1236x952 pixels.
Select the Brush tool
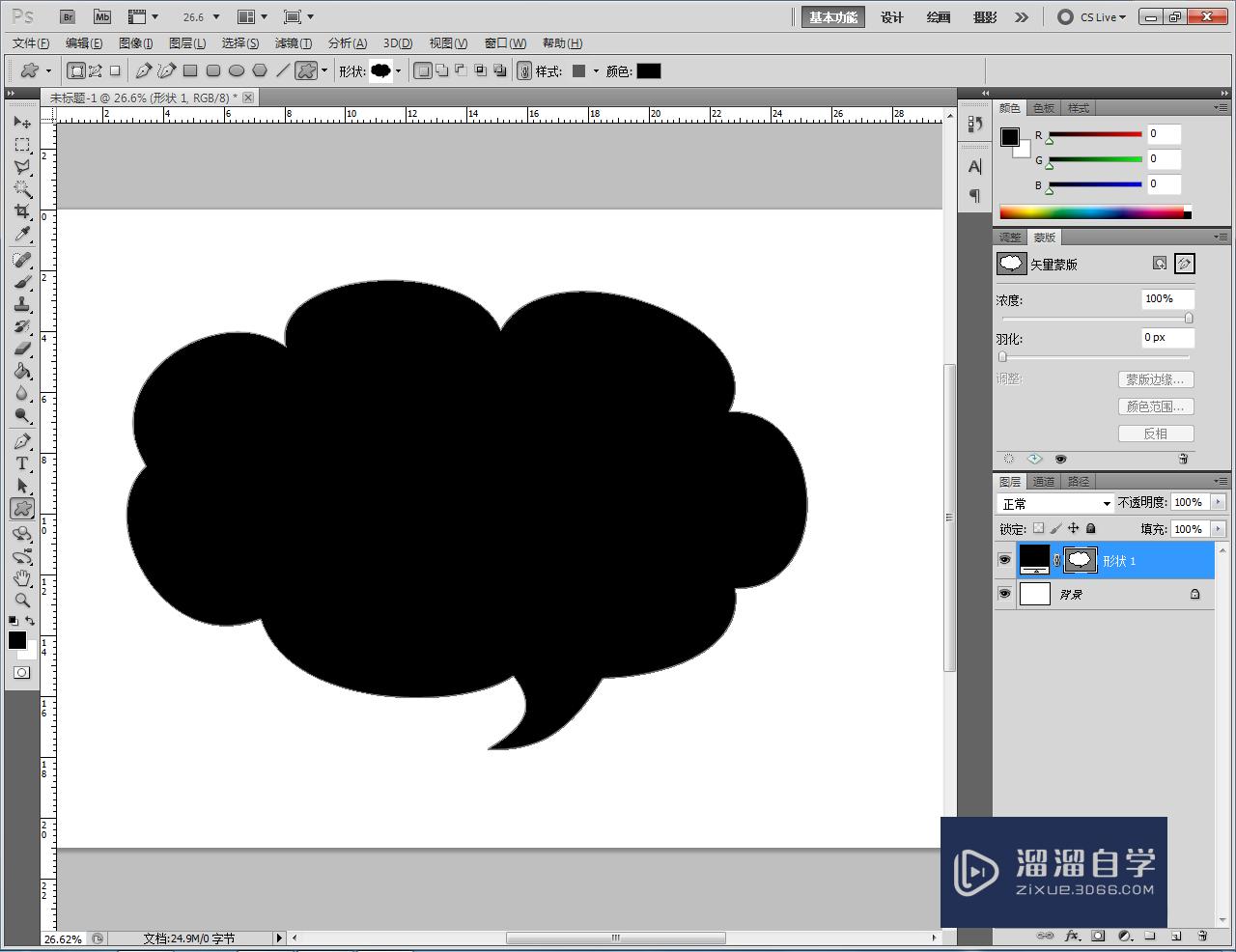pyautogui.click(x=22, y=283)
